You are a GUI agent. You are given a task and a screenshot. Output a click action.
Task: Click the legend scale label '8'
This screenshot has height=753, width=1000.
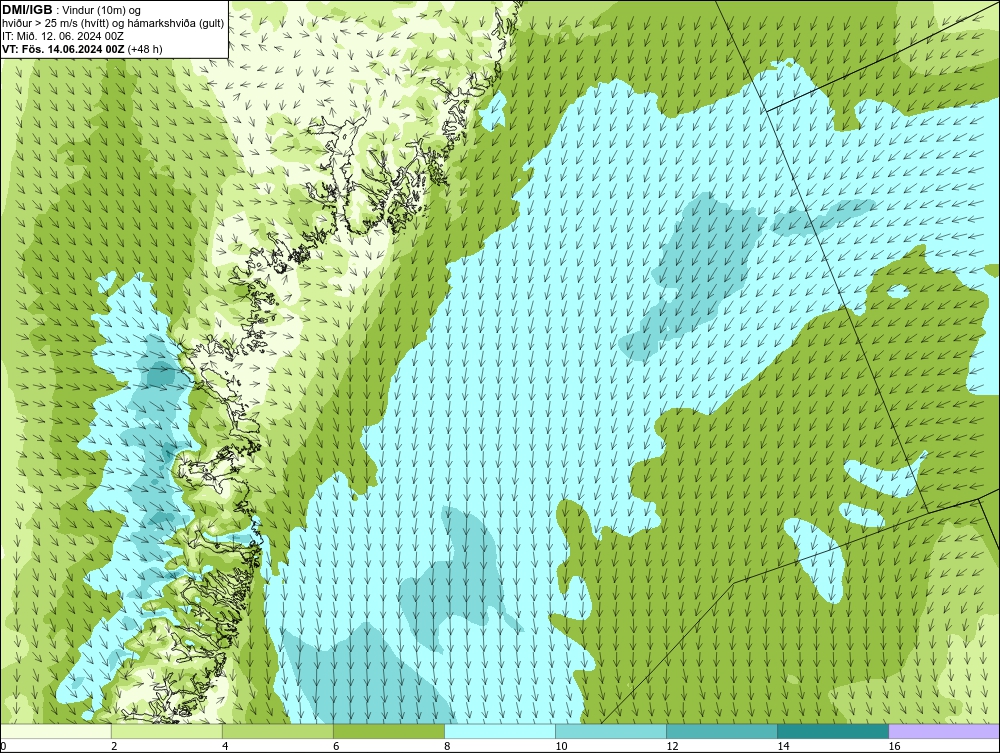pos(447,746)
